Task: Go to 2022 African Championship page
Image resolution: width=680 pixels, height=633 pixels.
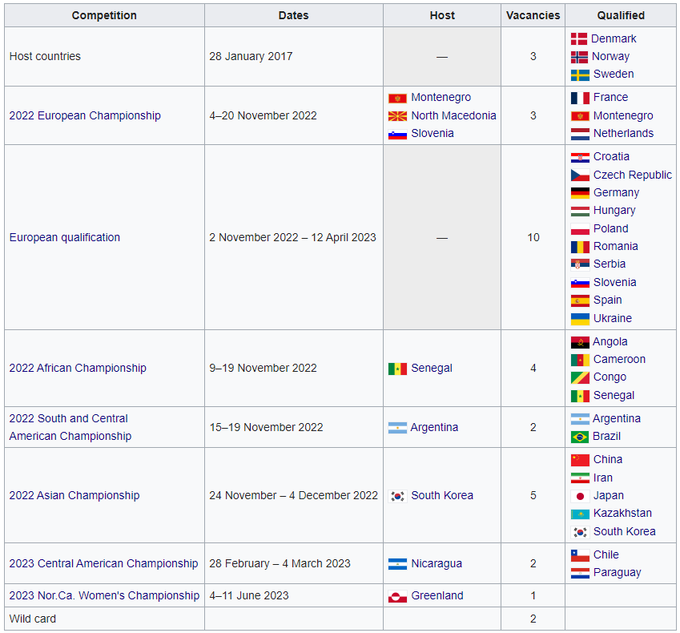Action: [x=78, y=368]
